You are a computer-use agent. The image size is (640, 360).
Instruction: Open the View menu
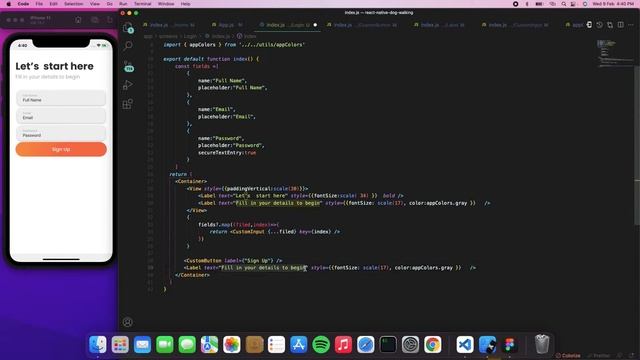click(95, 4)
